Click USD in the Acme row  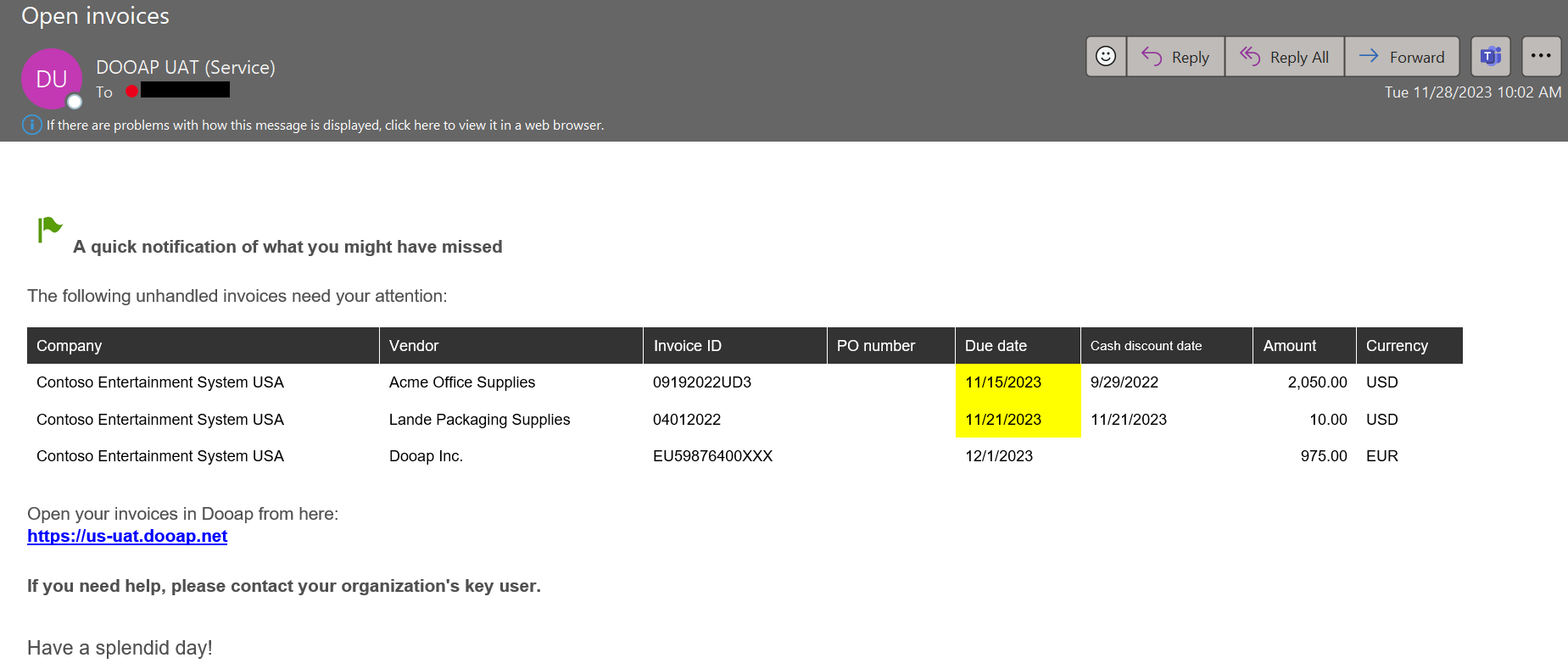click(1382, 382)
